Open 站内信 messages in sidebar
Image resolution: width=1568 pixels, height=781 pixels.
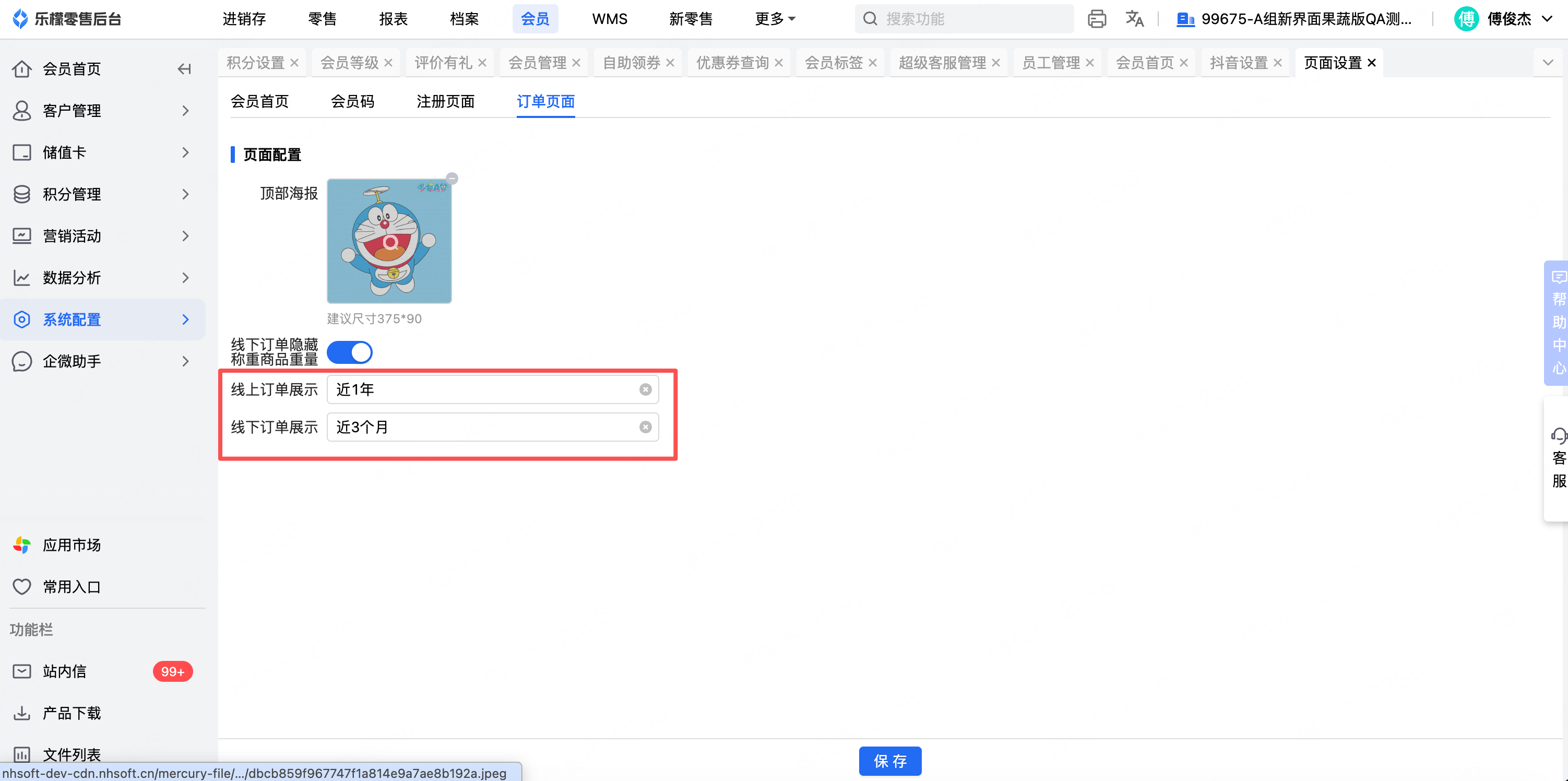point(65,671)
